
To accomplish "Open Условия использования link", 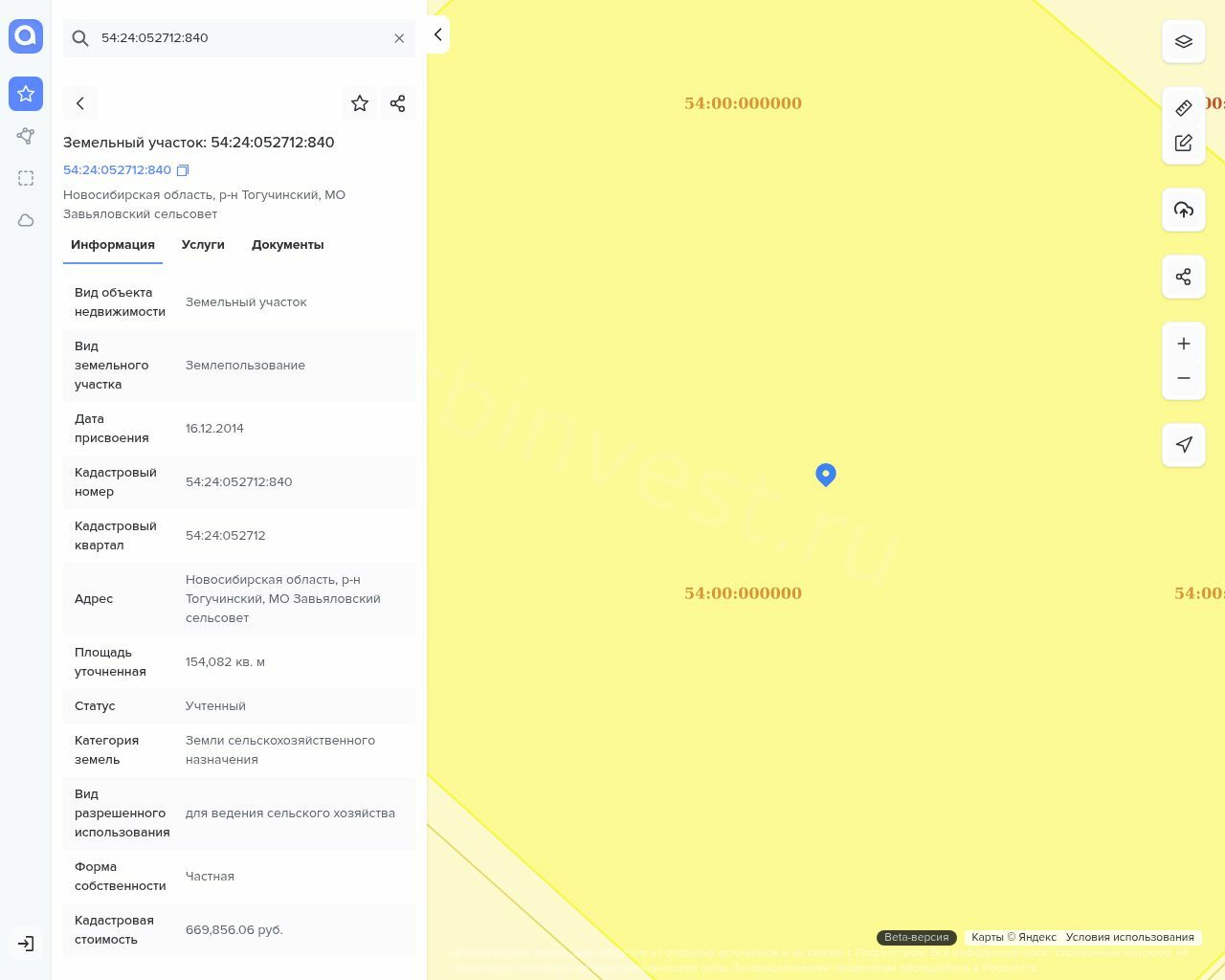I will [1129, 937].
